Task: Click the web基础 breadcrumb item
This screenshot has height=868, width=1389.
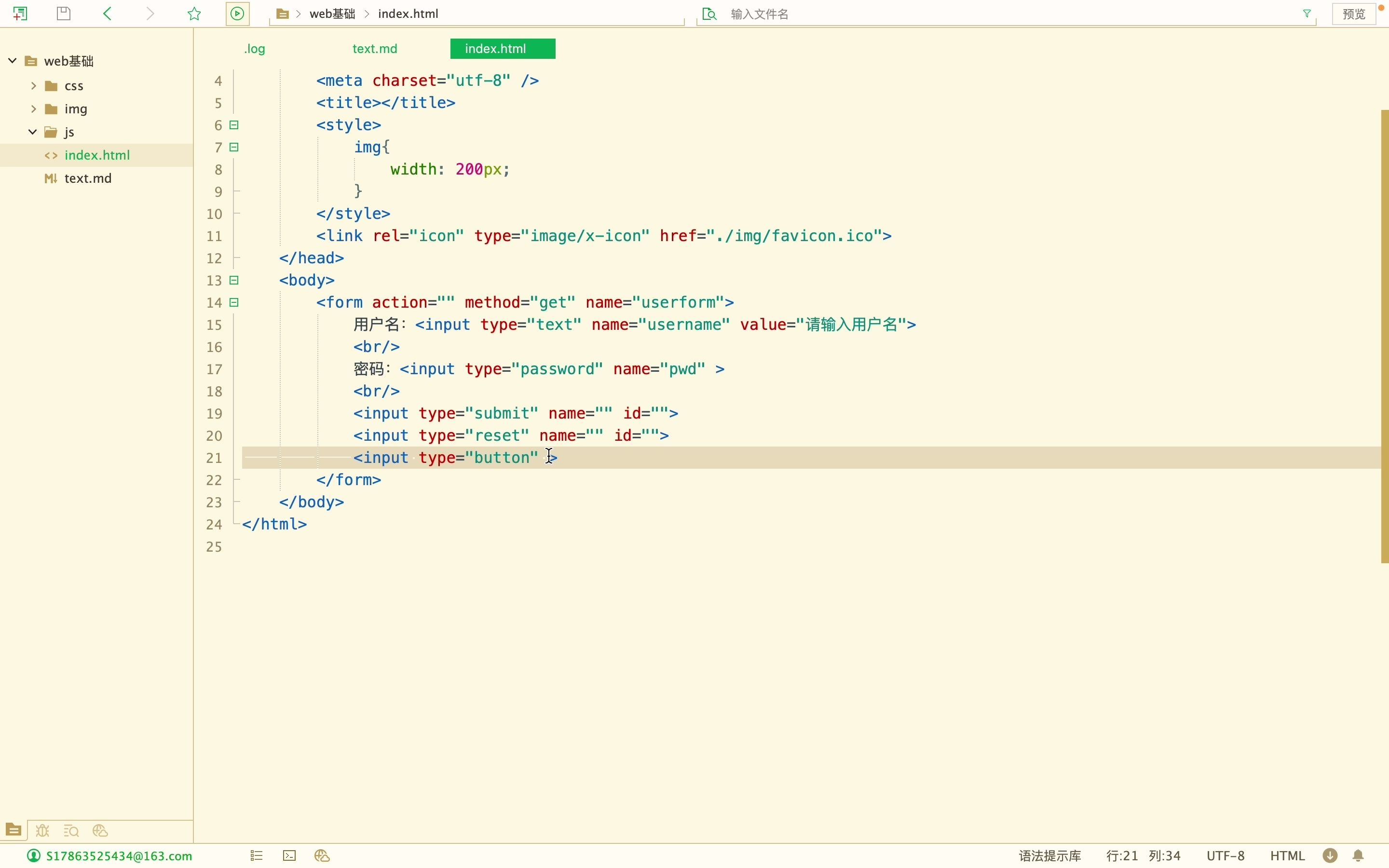Action: [332, 14]
